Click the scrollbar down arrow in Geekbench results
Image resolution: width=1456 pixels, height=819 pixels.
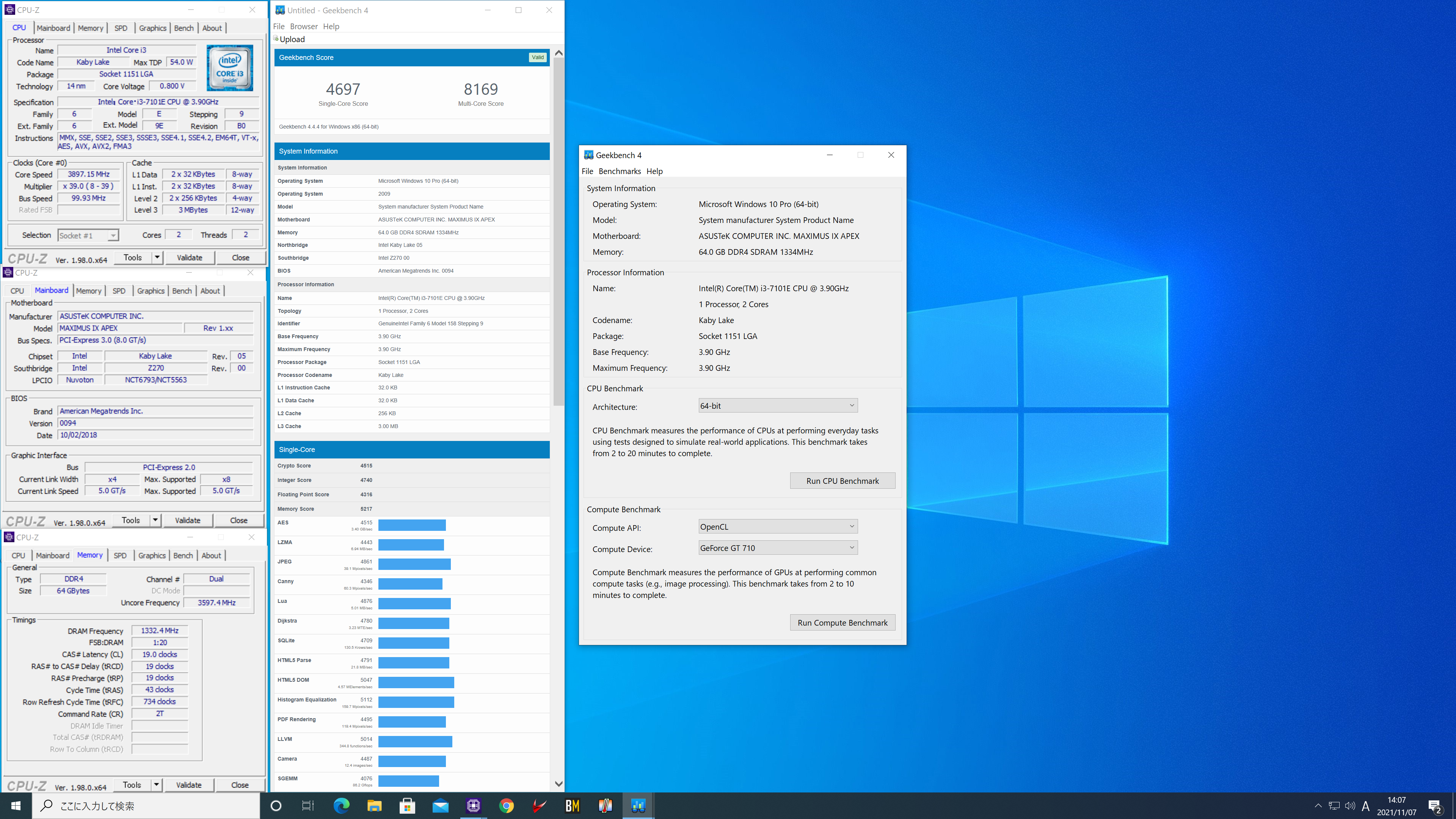559,783
